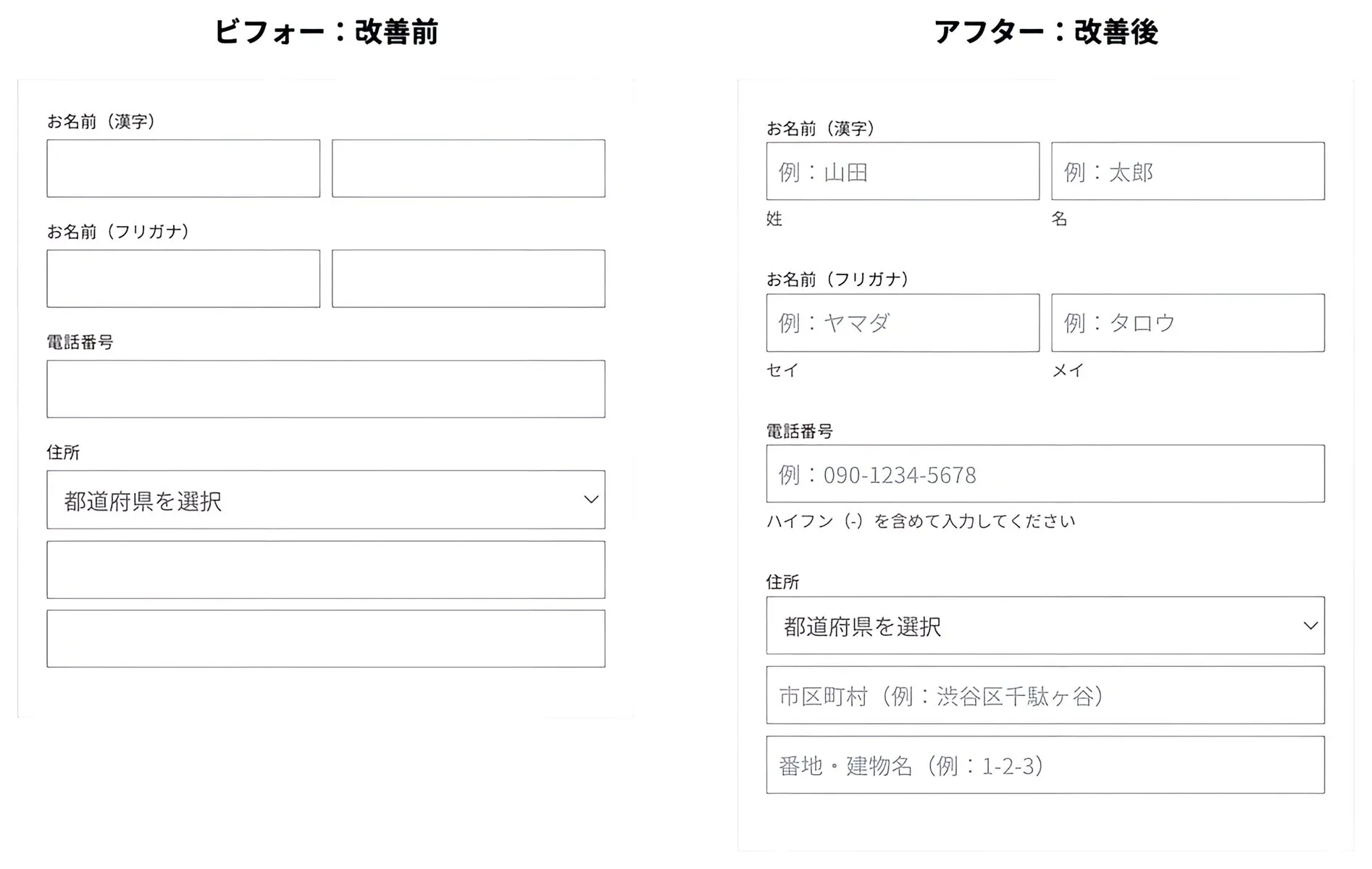Click the 番地・建物名 address input field

coord(1045,765)
